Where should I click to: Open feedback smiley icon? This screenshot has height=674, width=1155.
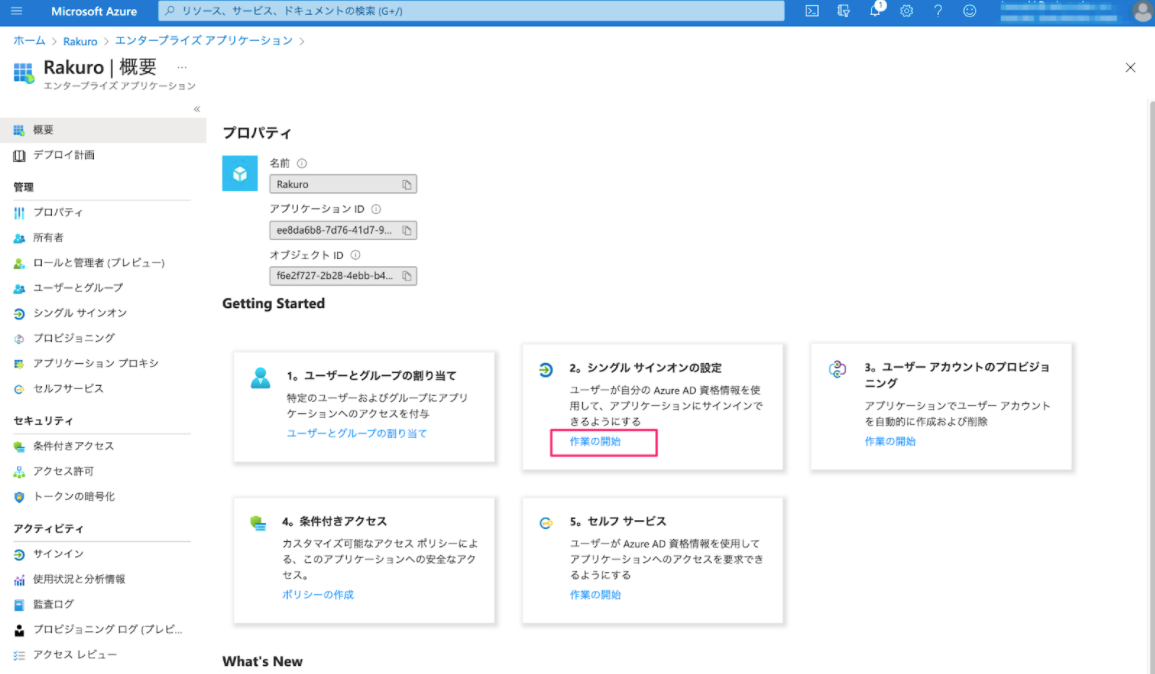[969, 11]
